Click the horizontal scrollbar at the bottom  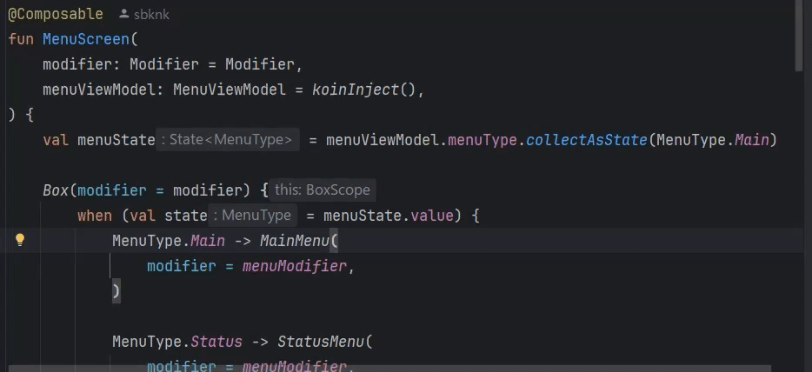tap(389, 369)
